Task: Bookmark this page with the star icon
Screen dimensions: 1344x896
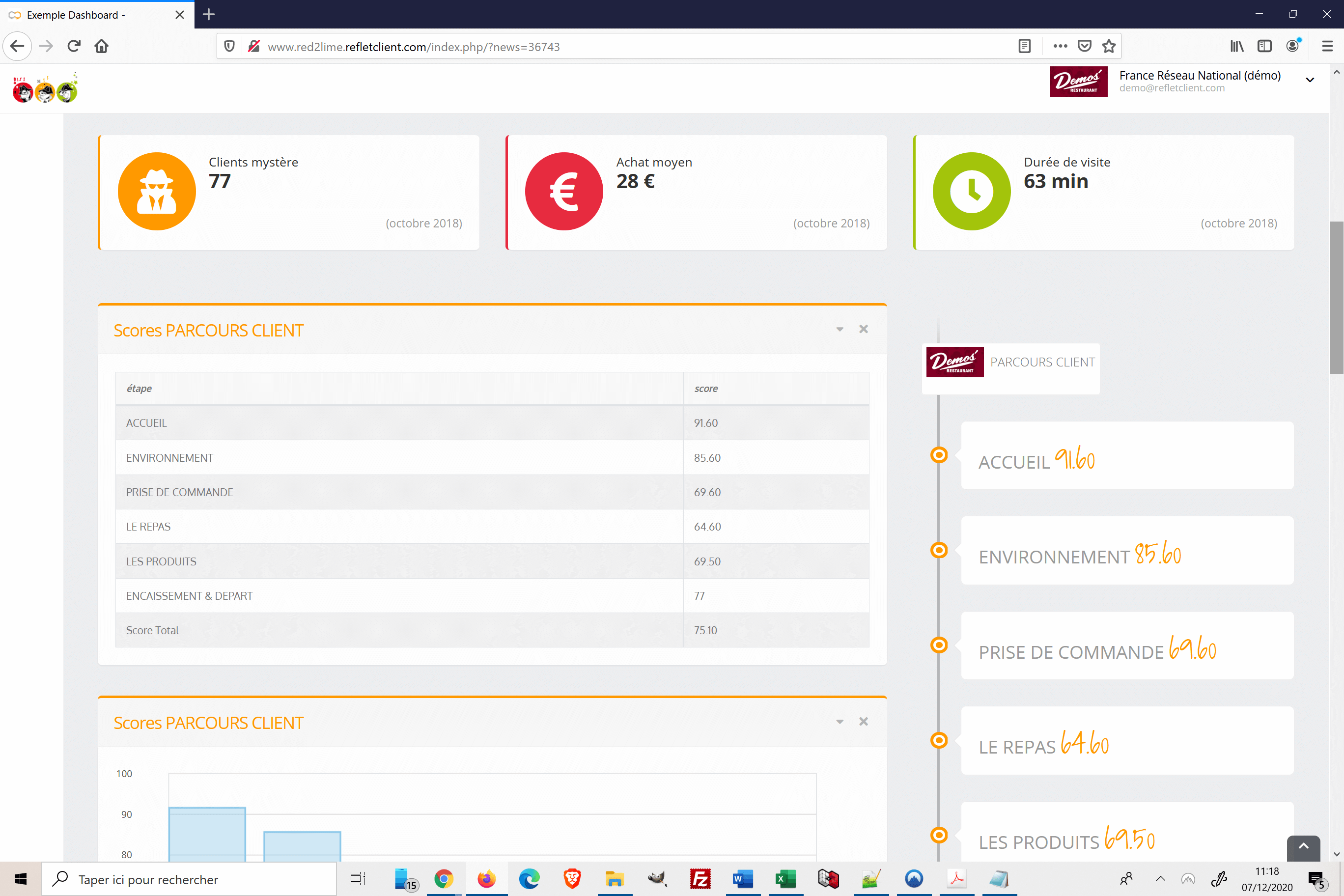Action: pyautogui.click(x=1109, y=46)
